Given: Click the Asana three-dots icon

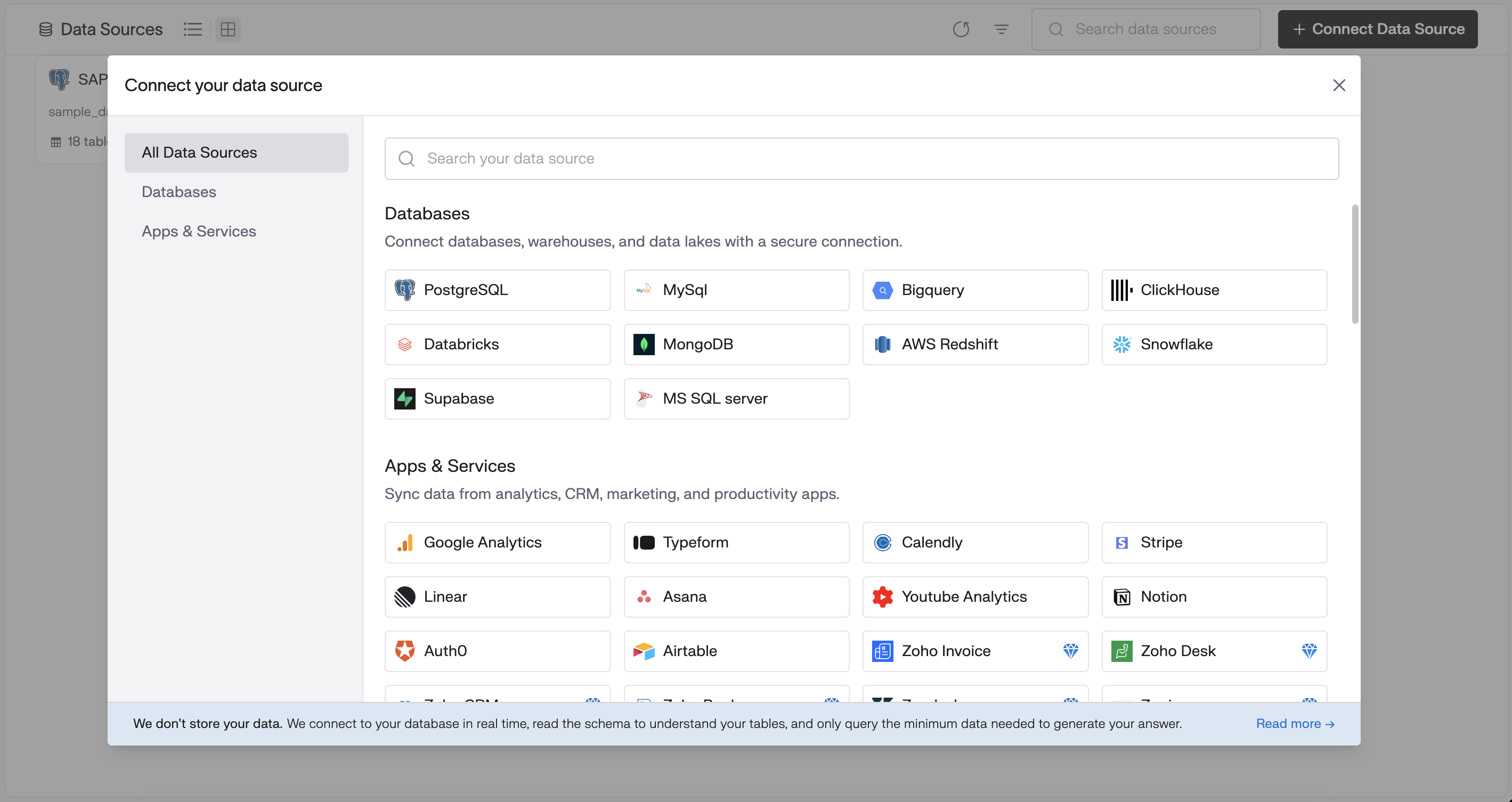Looking at the screenshot, I should coord(643,596).
